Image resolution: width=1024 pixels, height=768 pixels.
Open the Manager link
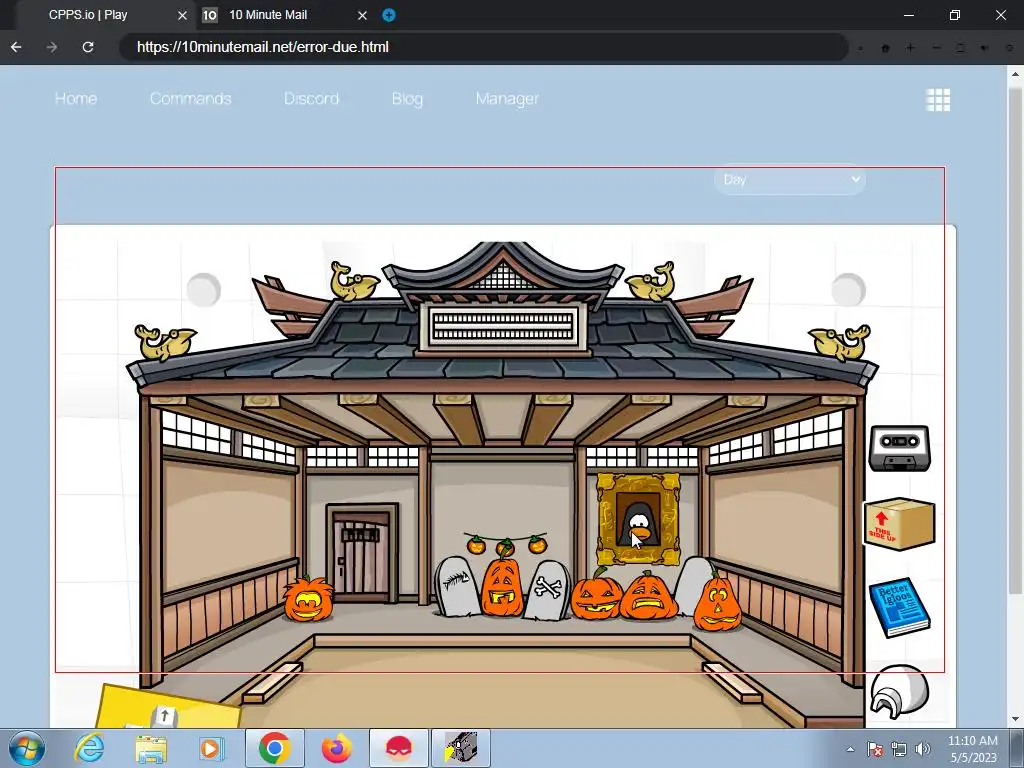(x=507, y=99)
